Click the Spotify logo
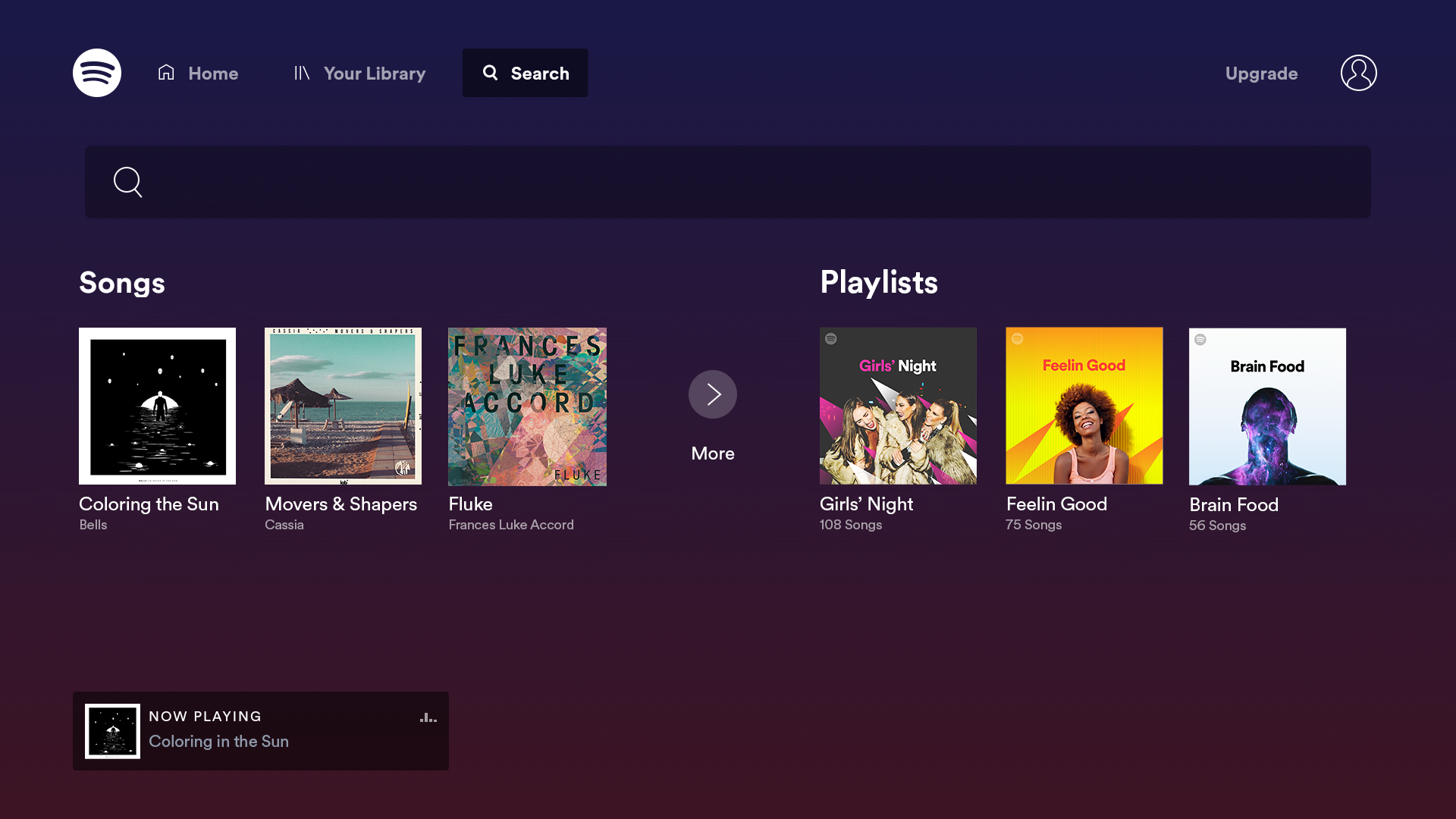 click(96, 72)
